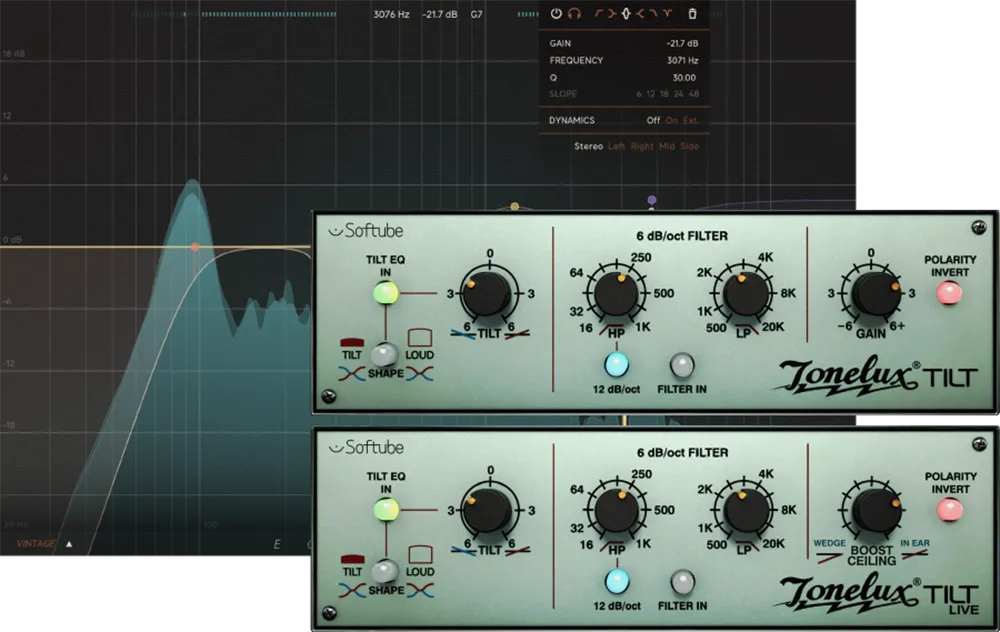Click the power icon to bypass the EQ band
This screenshot has height=632, width=1000.
(556, 13)
